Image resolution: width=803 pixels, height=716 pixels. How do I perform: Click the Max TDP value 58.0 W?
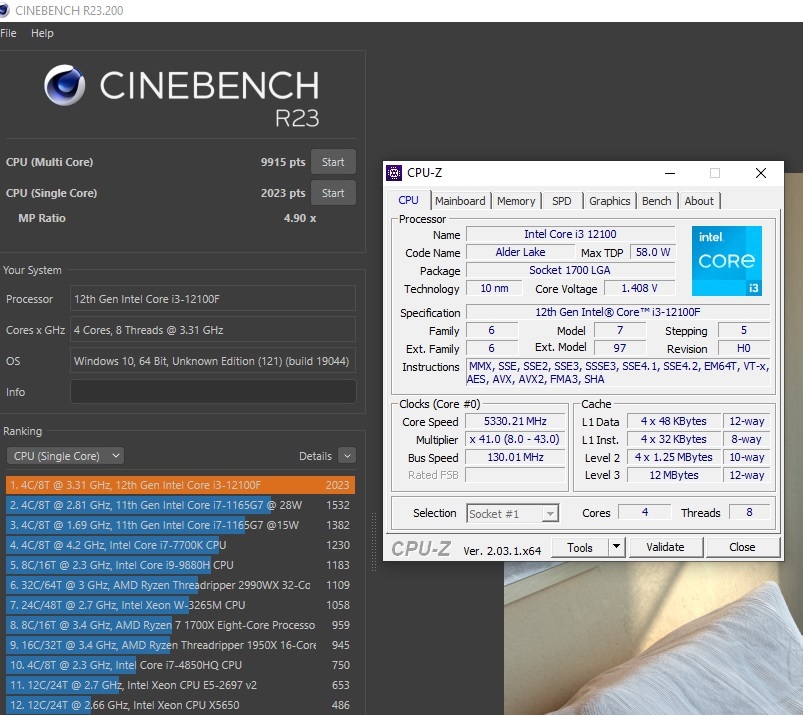point(653,252)
